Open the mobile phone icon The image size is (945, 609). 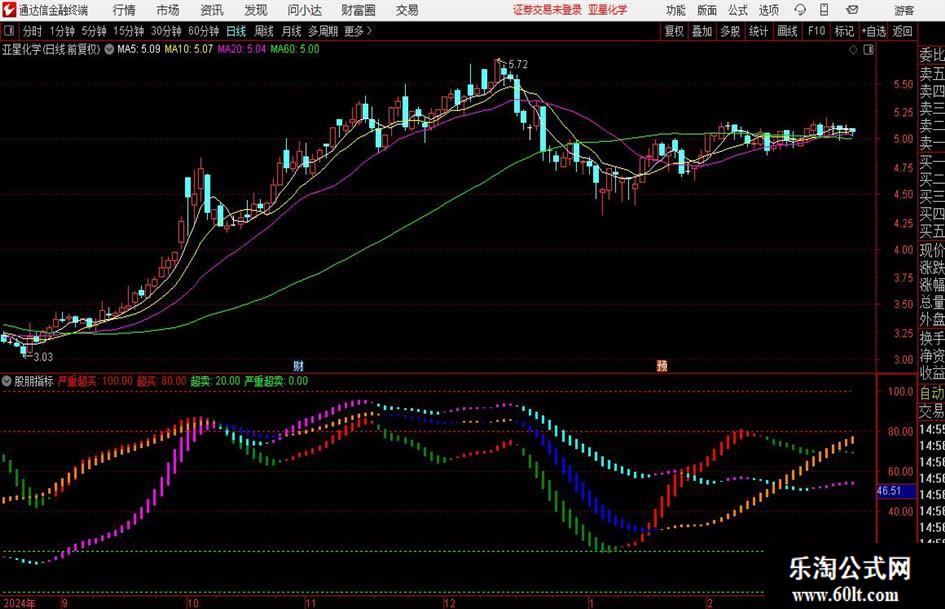tap(824, 10)
